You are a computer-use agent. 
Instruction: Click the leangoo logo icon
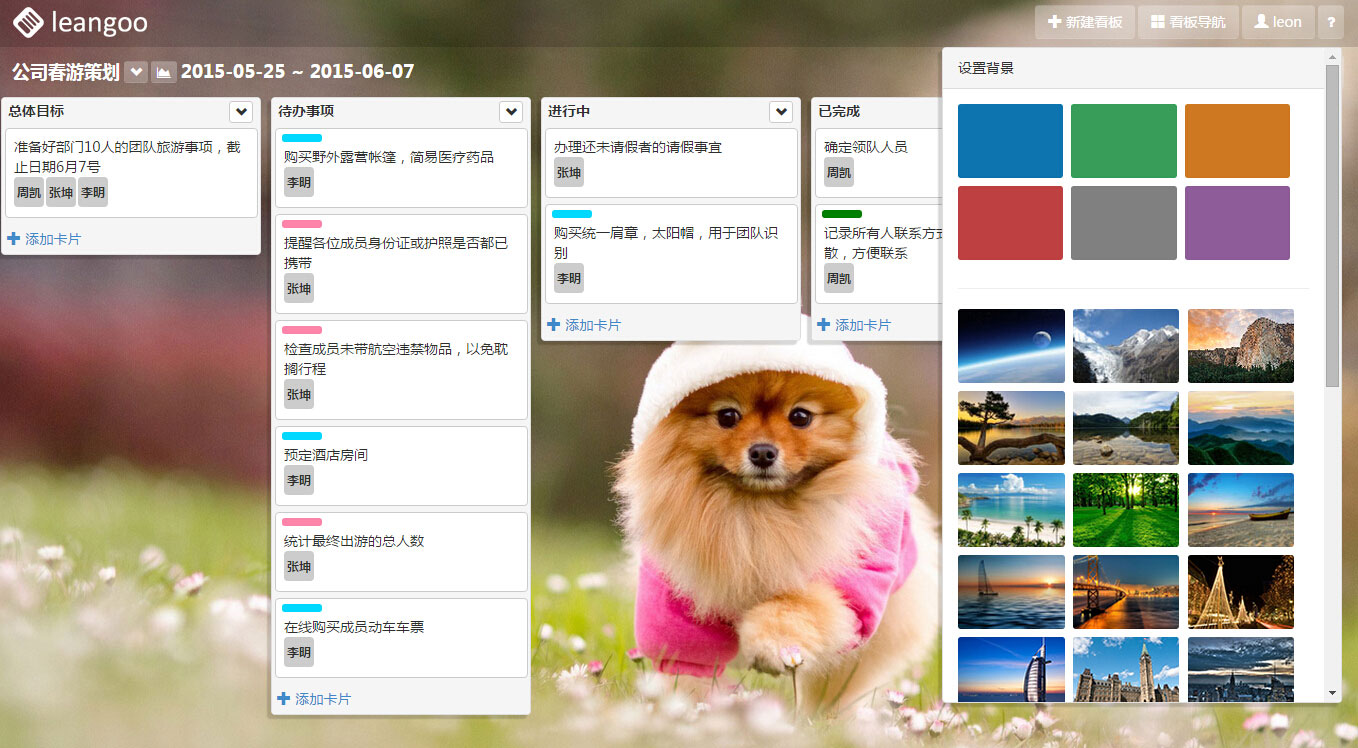pyautogui.click(x=27, y=22)
